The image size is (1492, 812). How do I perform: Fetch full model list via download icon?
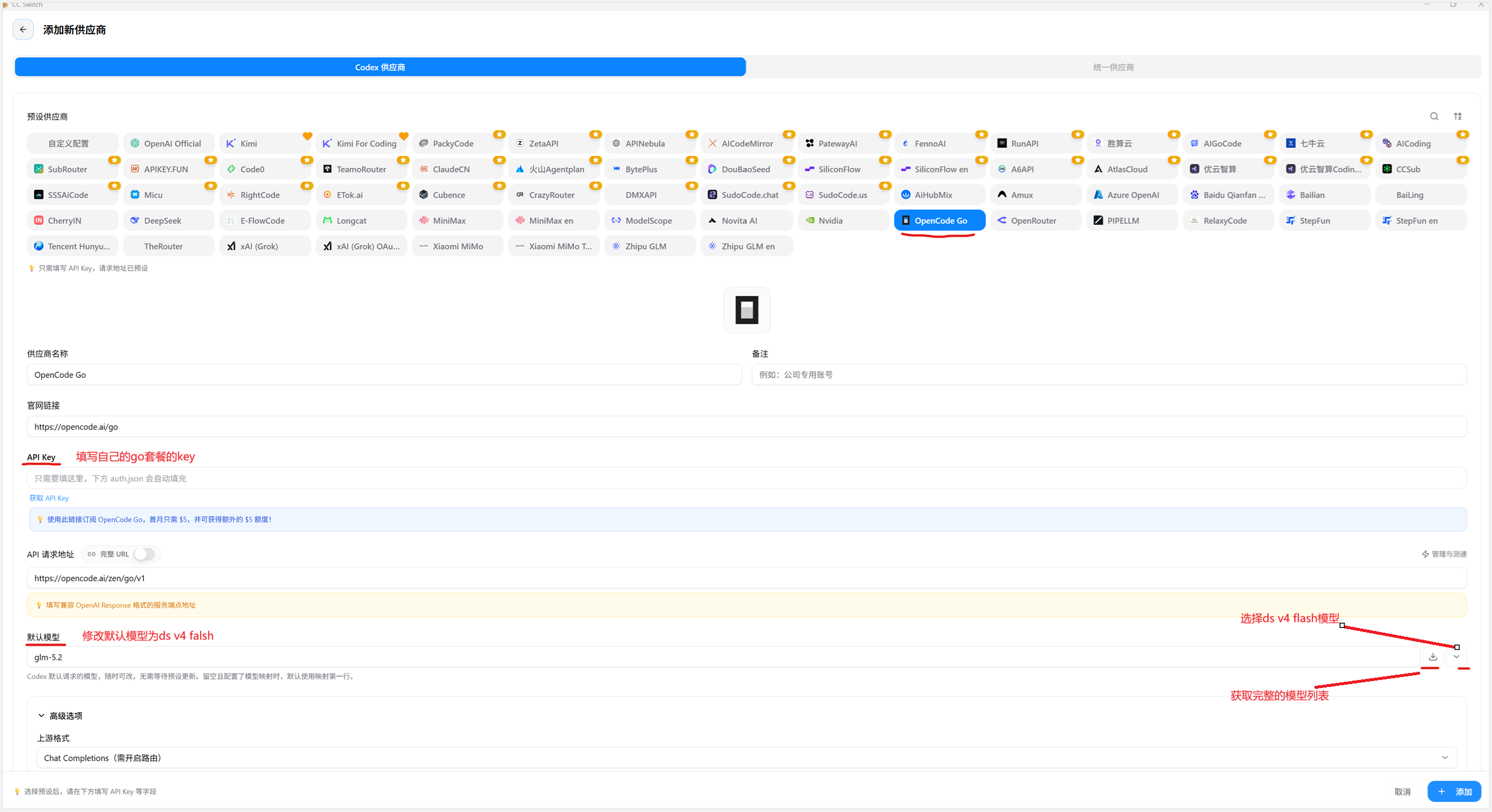coord(1432,657)
